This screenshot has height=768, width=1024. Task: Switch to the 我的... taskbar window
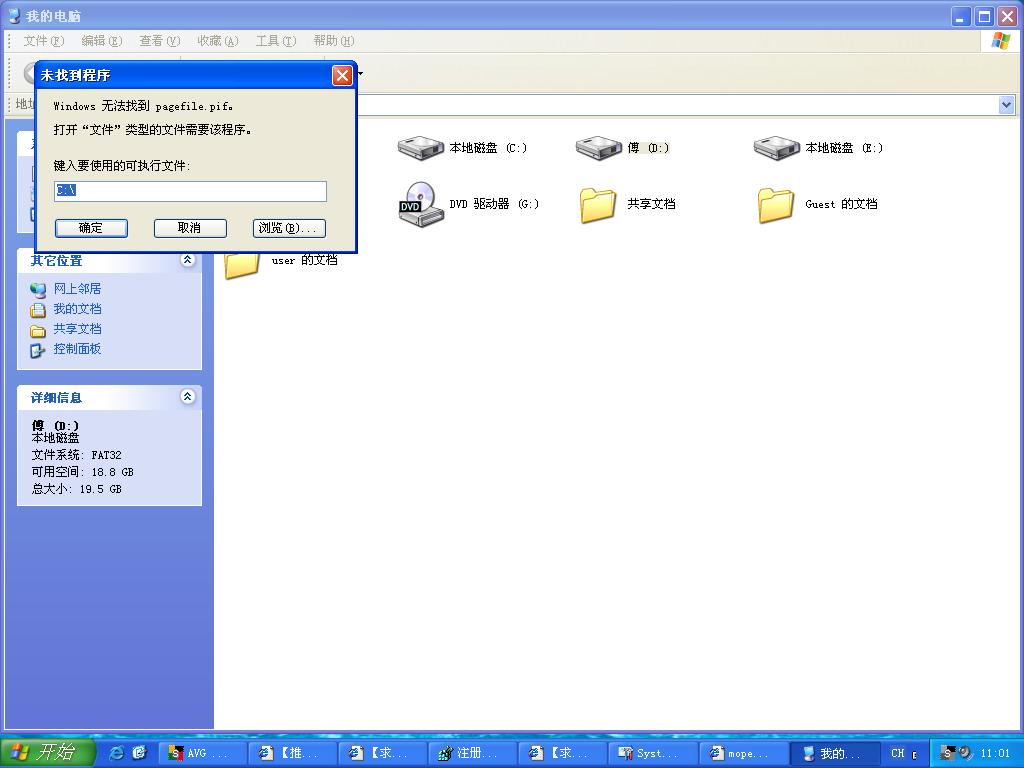pyautogui.click(x=834, y=754)
